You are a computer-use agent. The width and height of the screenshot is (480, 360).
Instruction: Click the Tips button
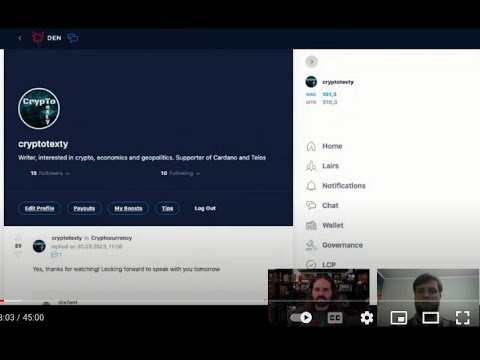(167, 208)
